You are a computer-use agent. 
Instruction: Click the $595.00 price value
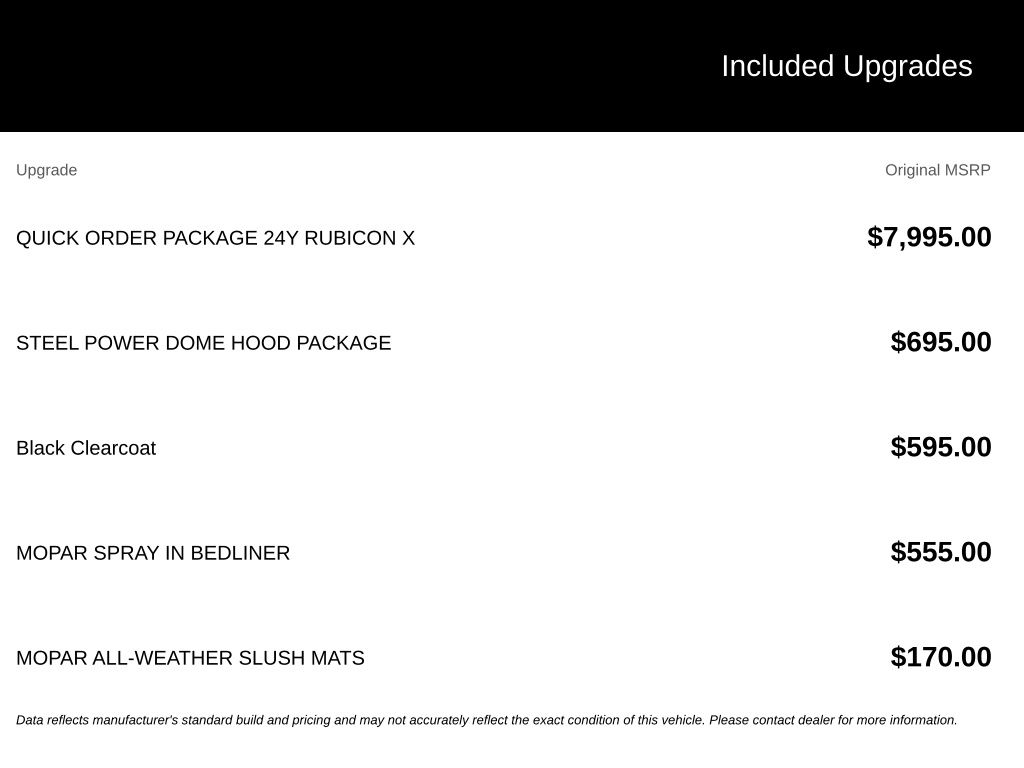click(940, 447)
